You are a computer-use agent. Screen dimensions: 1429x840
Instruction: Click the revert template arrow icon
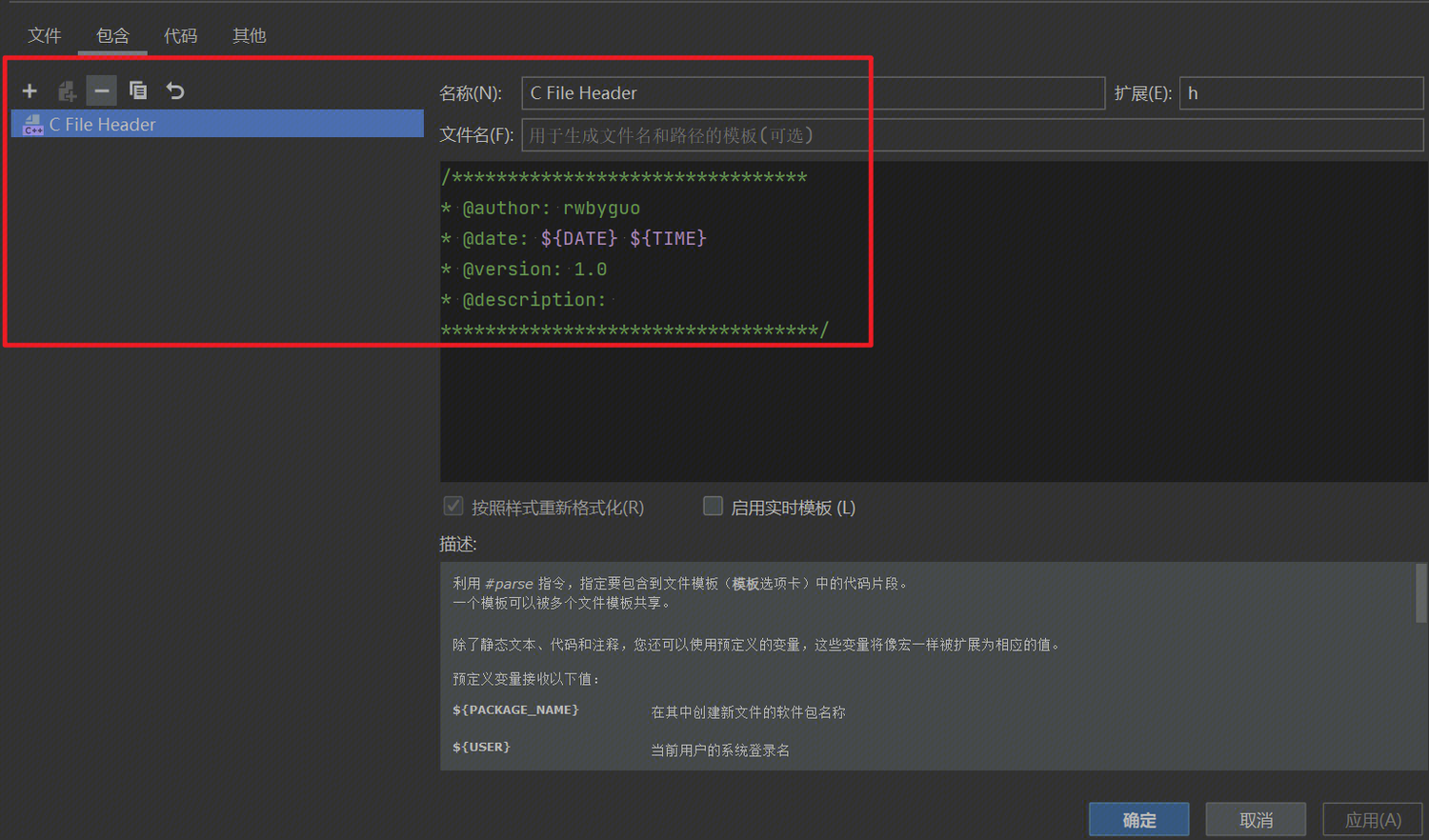[x=175, y=90]
